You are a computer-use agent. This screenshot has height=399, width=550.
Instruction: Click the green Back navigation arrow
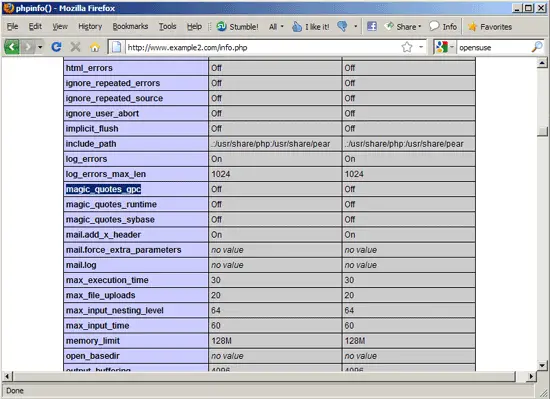click(x=12, y=47)
